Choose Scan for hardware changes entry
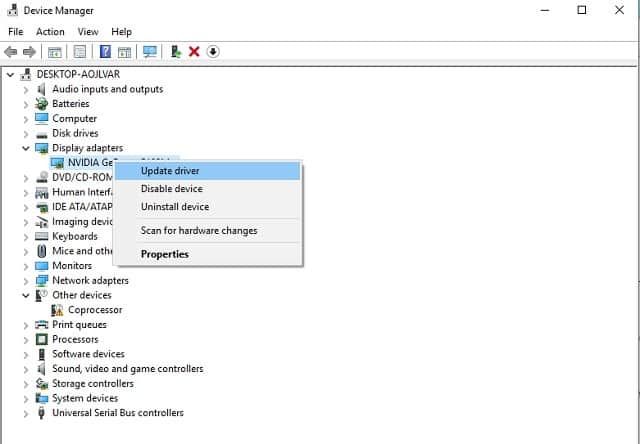 click(207, 231)
